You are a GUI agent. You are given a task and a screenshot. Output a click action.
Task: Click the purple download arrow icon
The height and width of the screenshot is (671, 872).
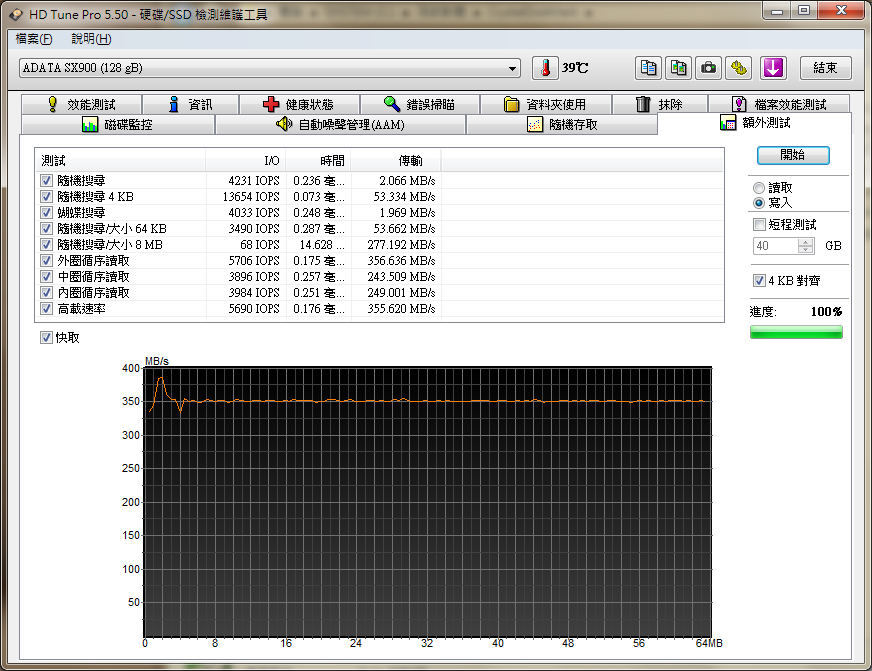pos(773,68)
